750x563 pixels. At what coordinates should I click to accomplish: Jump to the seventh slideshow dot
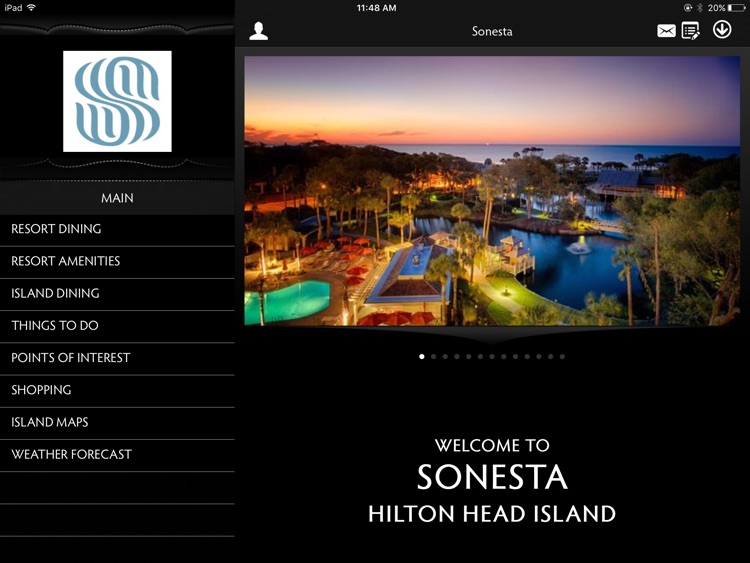tap(492, 356)
